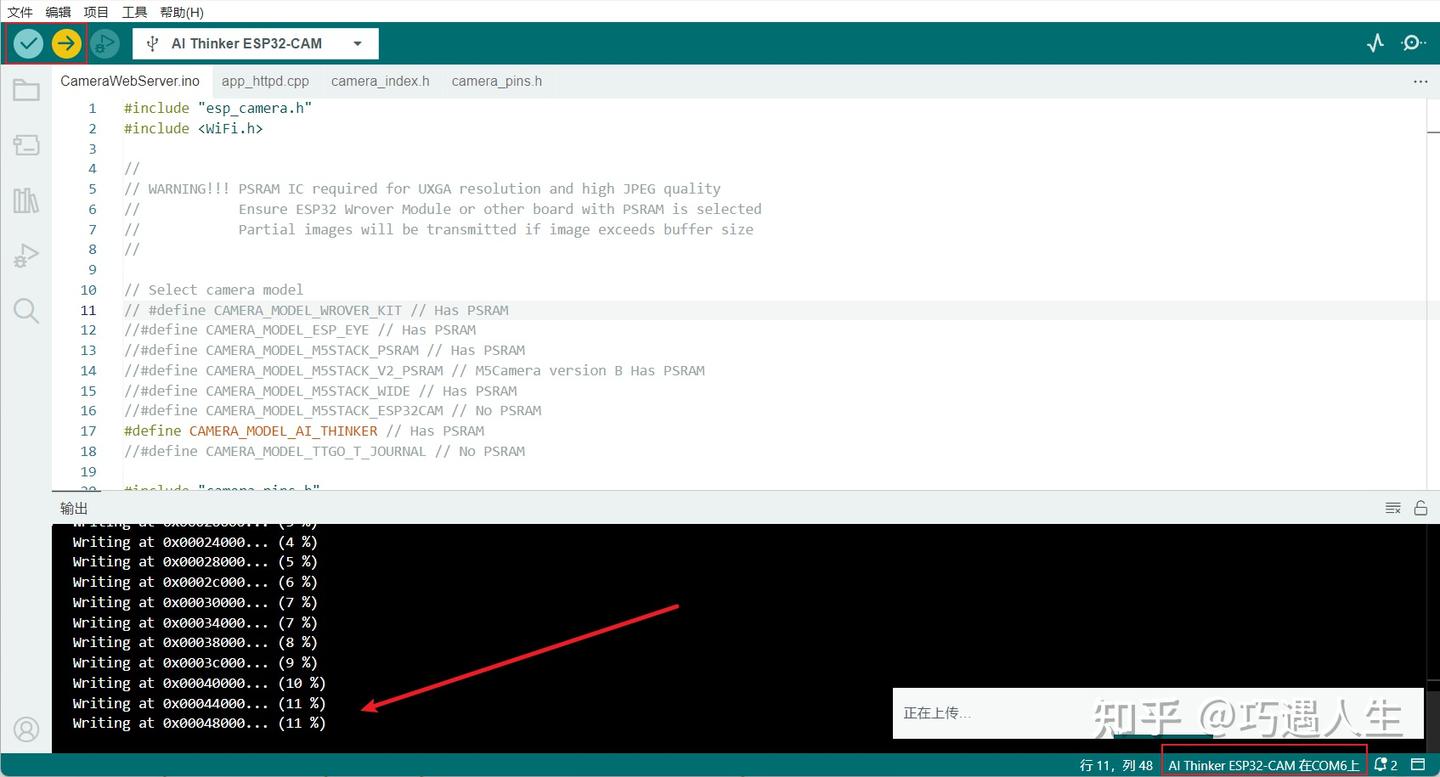Open the tab overflow menu
Image resolution: width=1440 pixels, height=777 pixels.
[1420, 81]
